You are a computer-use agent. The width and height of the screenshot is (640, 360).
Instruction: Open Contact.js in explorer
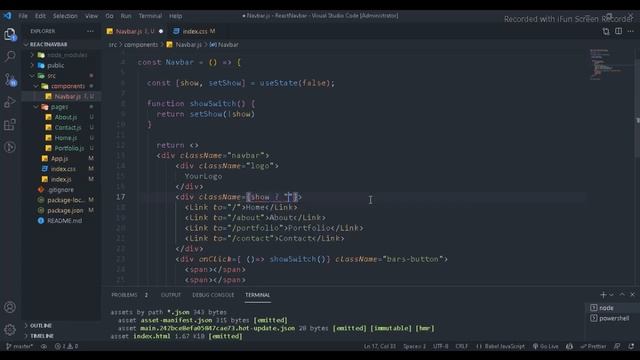68,128
